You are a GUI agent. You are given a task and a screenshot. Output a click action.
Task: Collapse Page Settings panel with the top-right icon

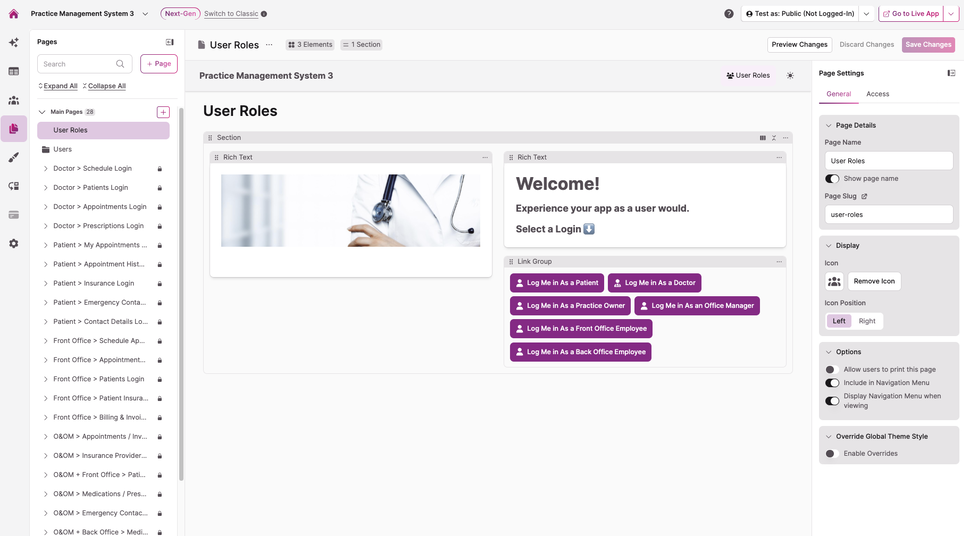pos(951,73)
